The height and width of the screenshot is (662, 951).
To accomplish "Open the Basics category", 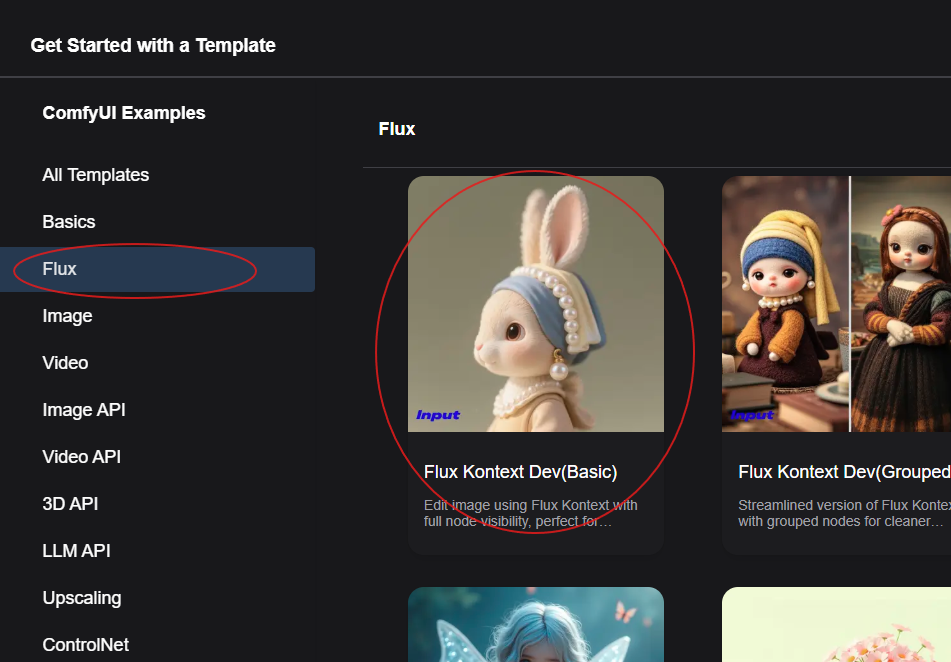I will pyautogui.click(x=69, y=222).
